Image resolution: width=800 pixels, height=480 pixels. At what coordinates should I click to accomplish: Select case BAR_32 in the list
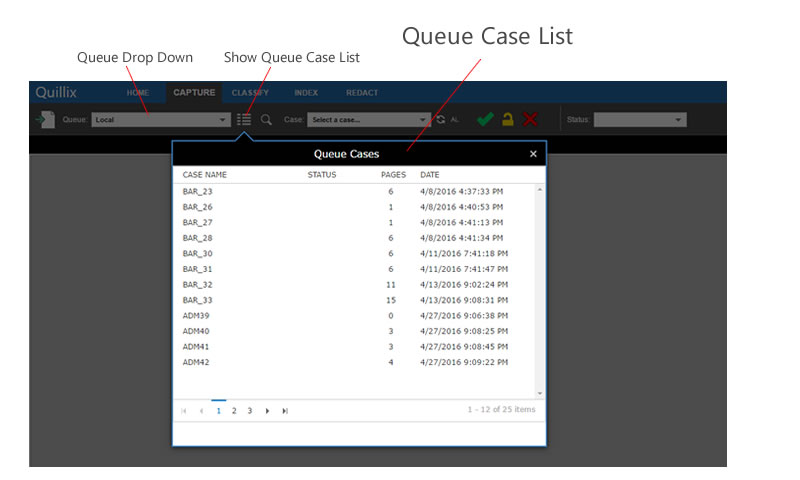[x=197, y=285]
